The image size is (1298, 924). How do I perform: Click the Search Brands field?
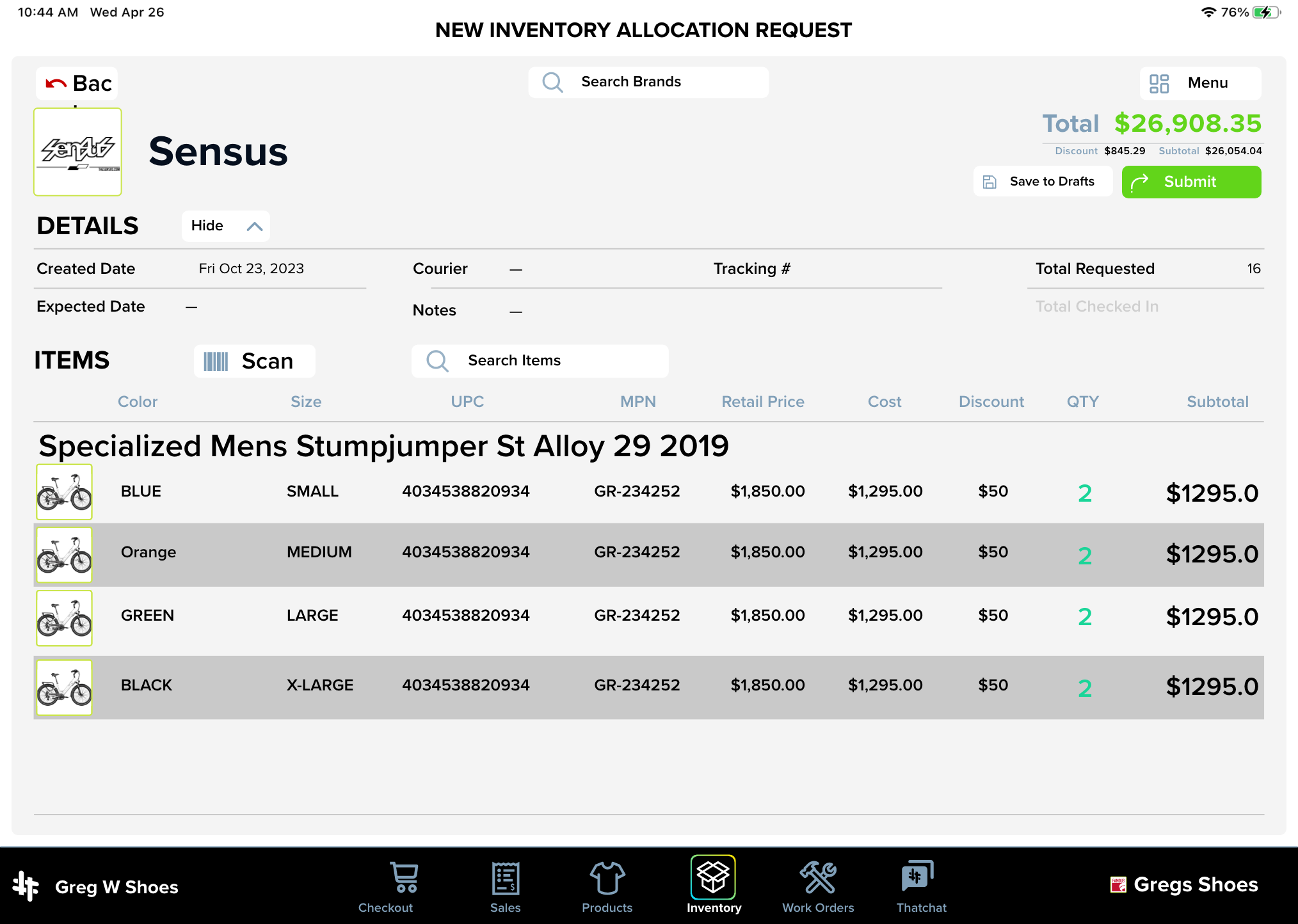(x=648, y=83)
